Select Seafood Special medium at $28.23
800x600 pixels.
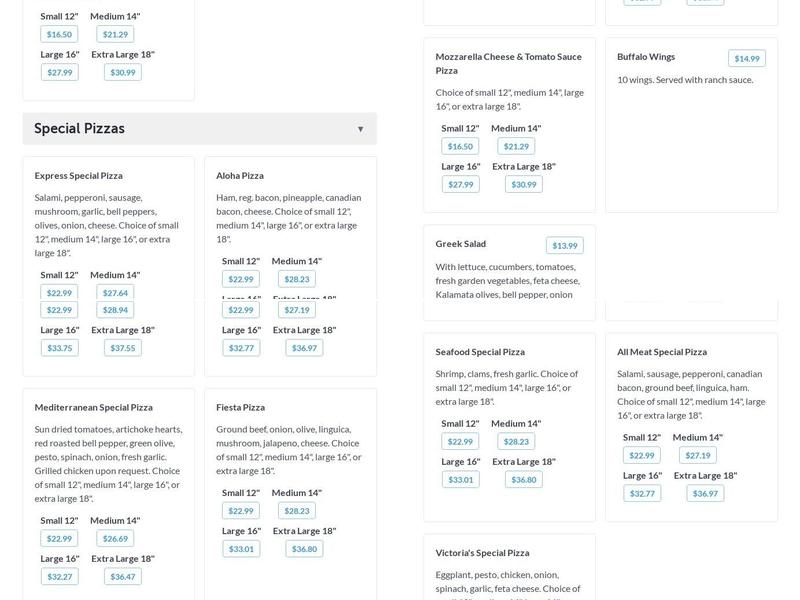click(x=515, y=441)
